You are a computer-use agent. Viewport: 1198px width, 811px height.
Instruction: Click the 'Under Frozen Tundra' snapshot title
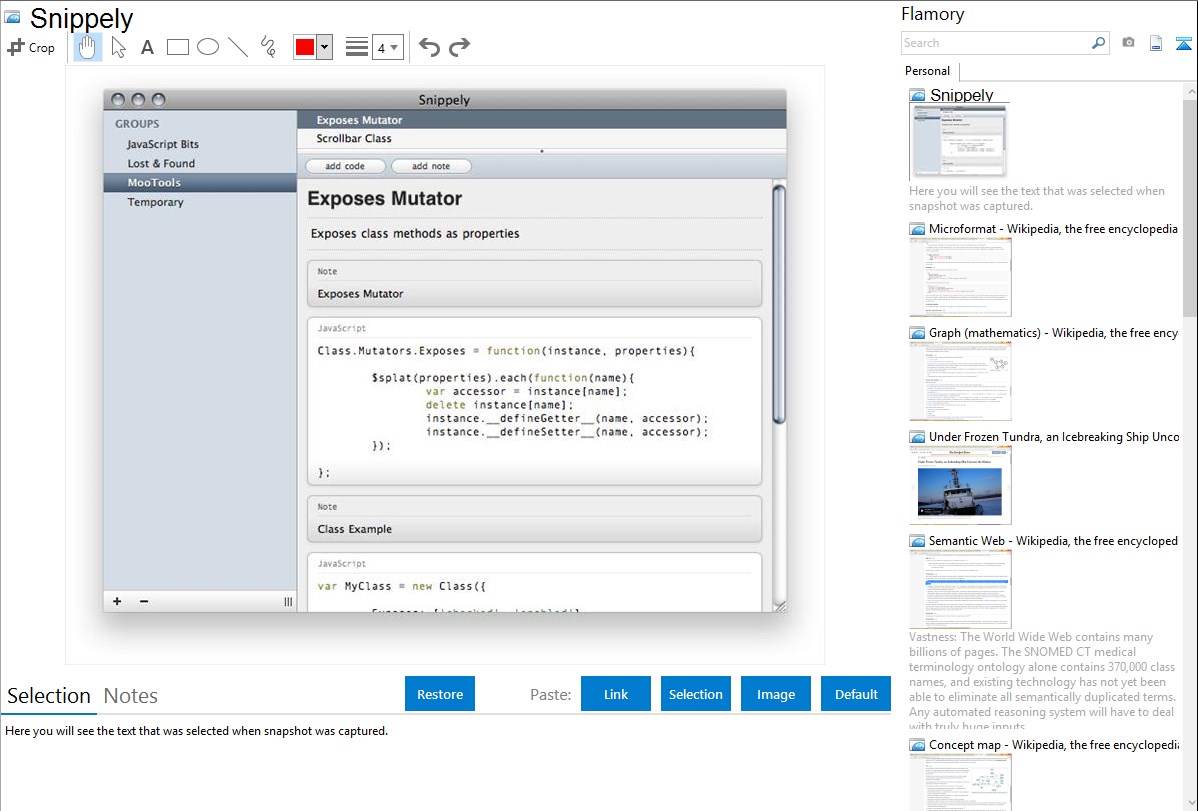pos(1054,436)
